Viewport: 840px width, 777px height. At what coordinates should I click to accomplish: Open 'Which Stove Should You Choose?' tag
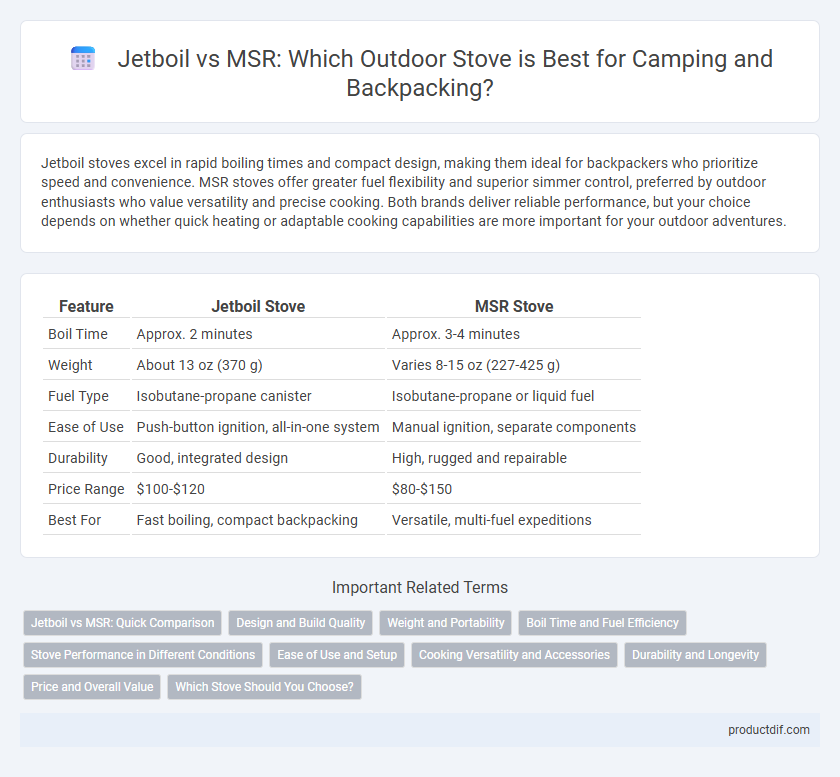(x=265, y=687)
